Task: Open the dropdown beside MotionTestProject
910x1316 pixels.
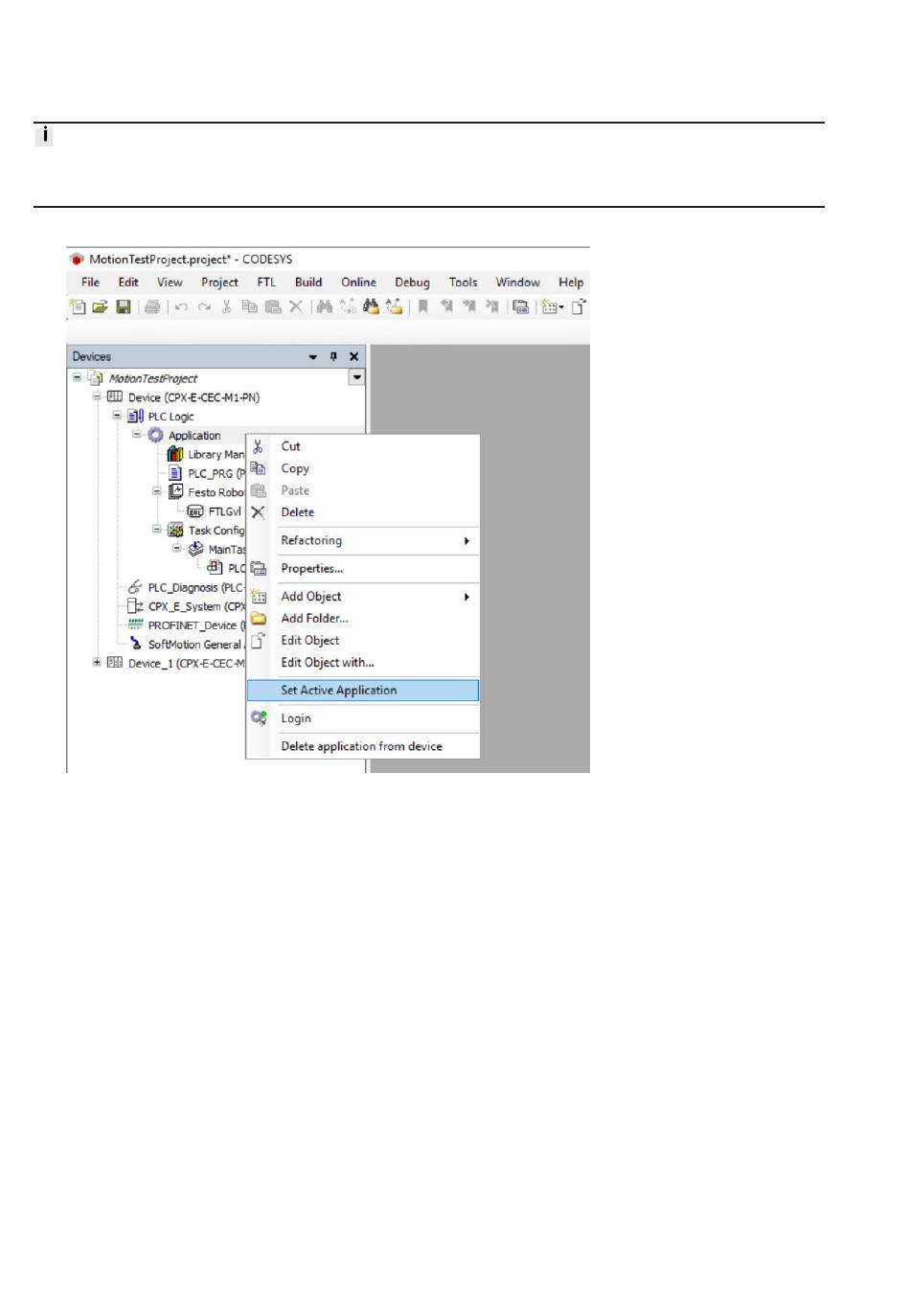Action: coord(356,377)
